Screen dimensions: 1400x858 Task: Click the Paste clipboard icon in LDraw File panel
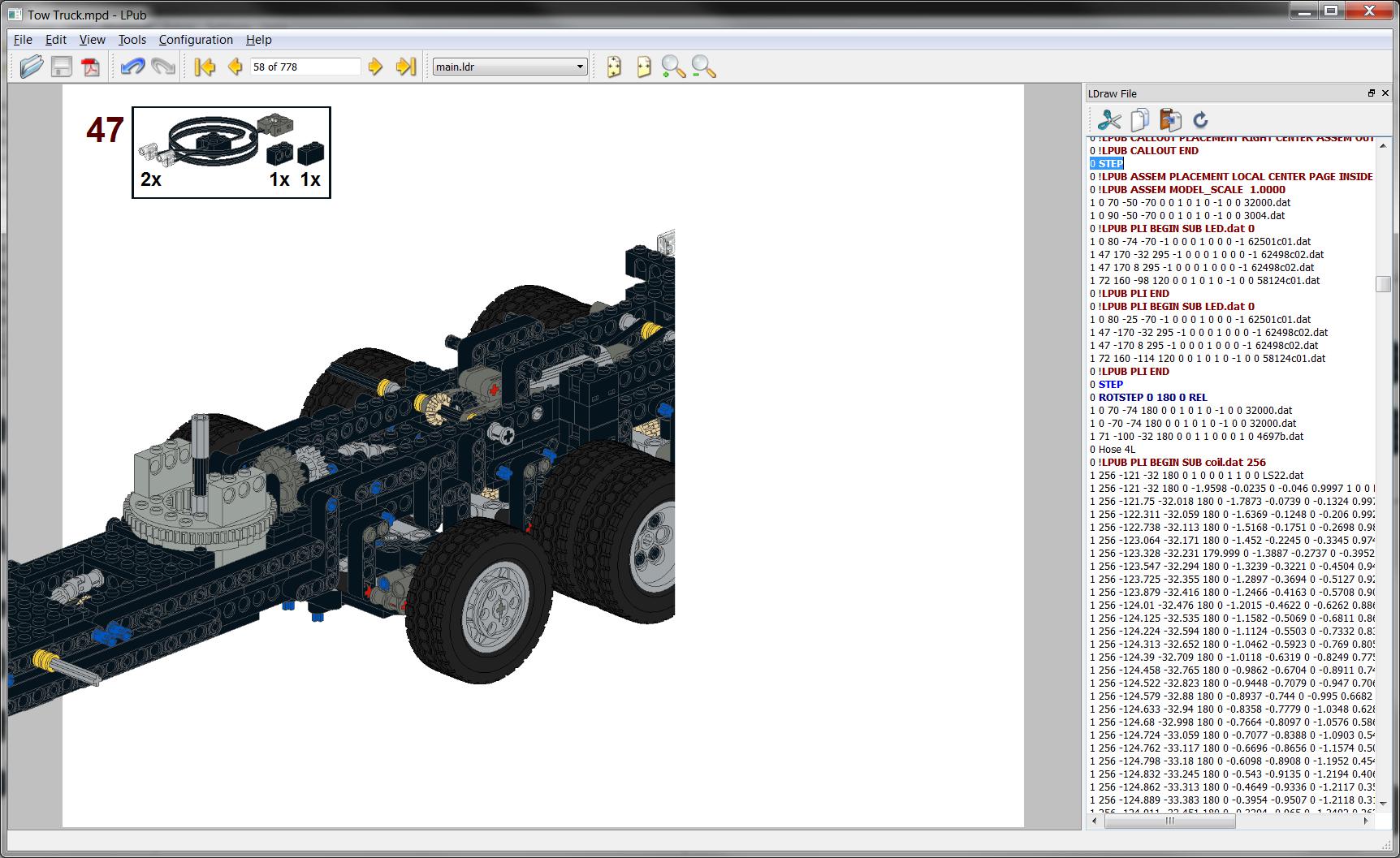click(x=1170, y=120)
